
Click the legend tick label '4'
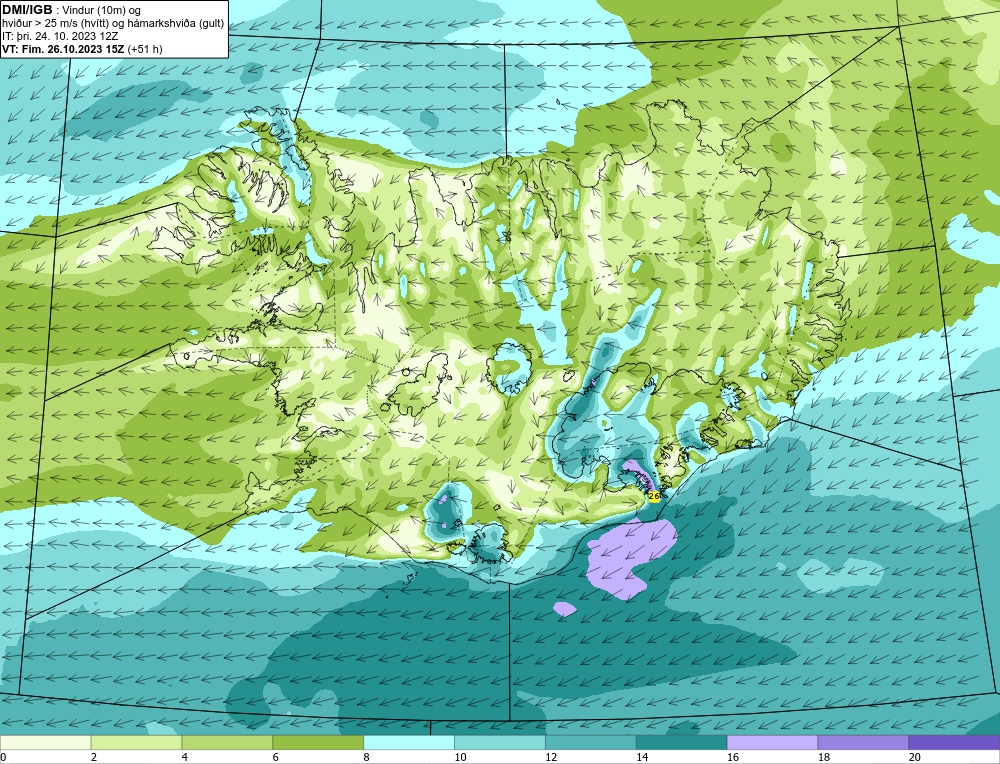(185, 758)
